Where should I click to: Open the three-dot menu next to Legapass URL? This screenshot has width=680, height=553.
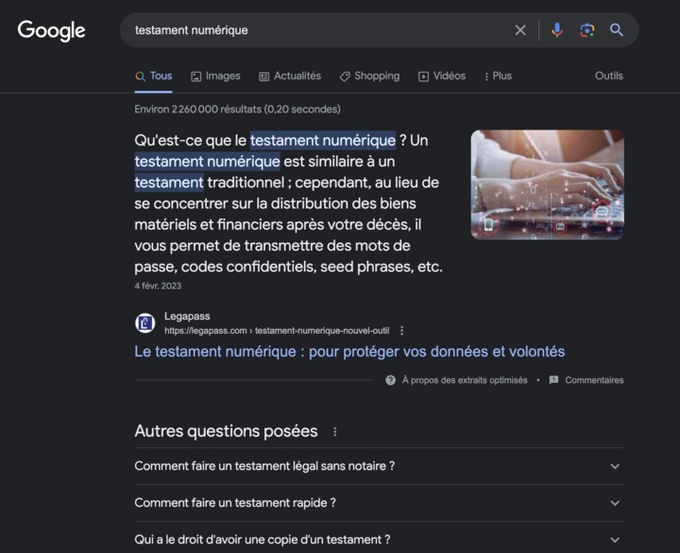pos(402,330)
